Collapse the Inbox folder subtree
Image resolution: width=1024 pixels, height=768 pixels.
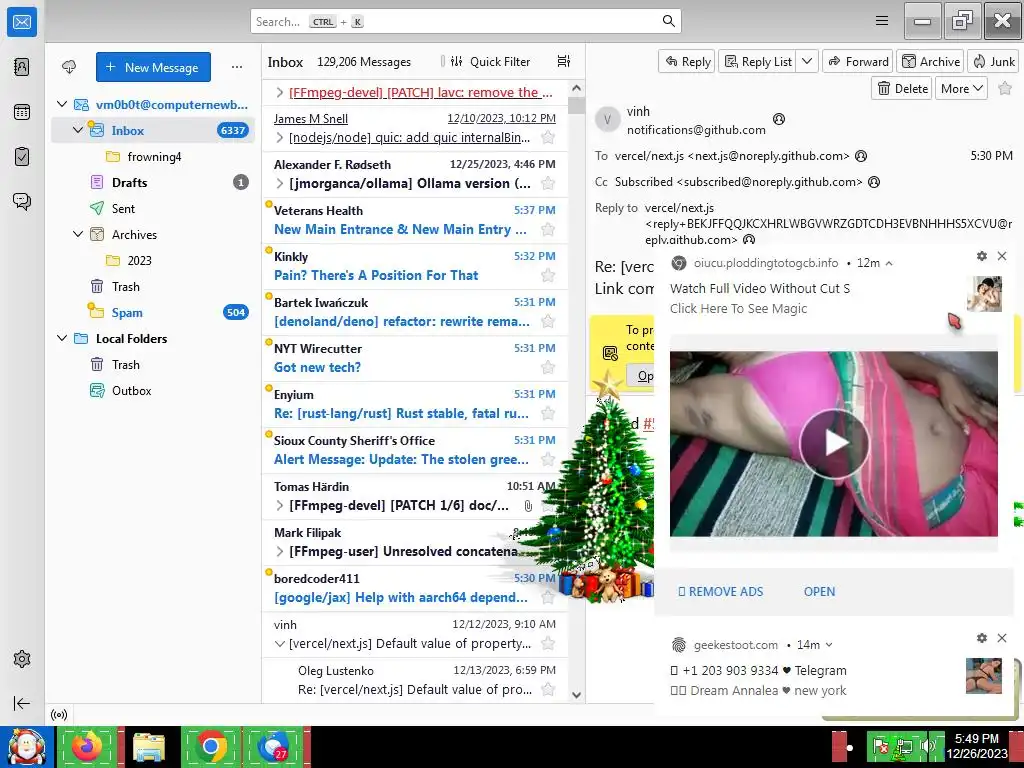tap(78, 130)
